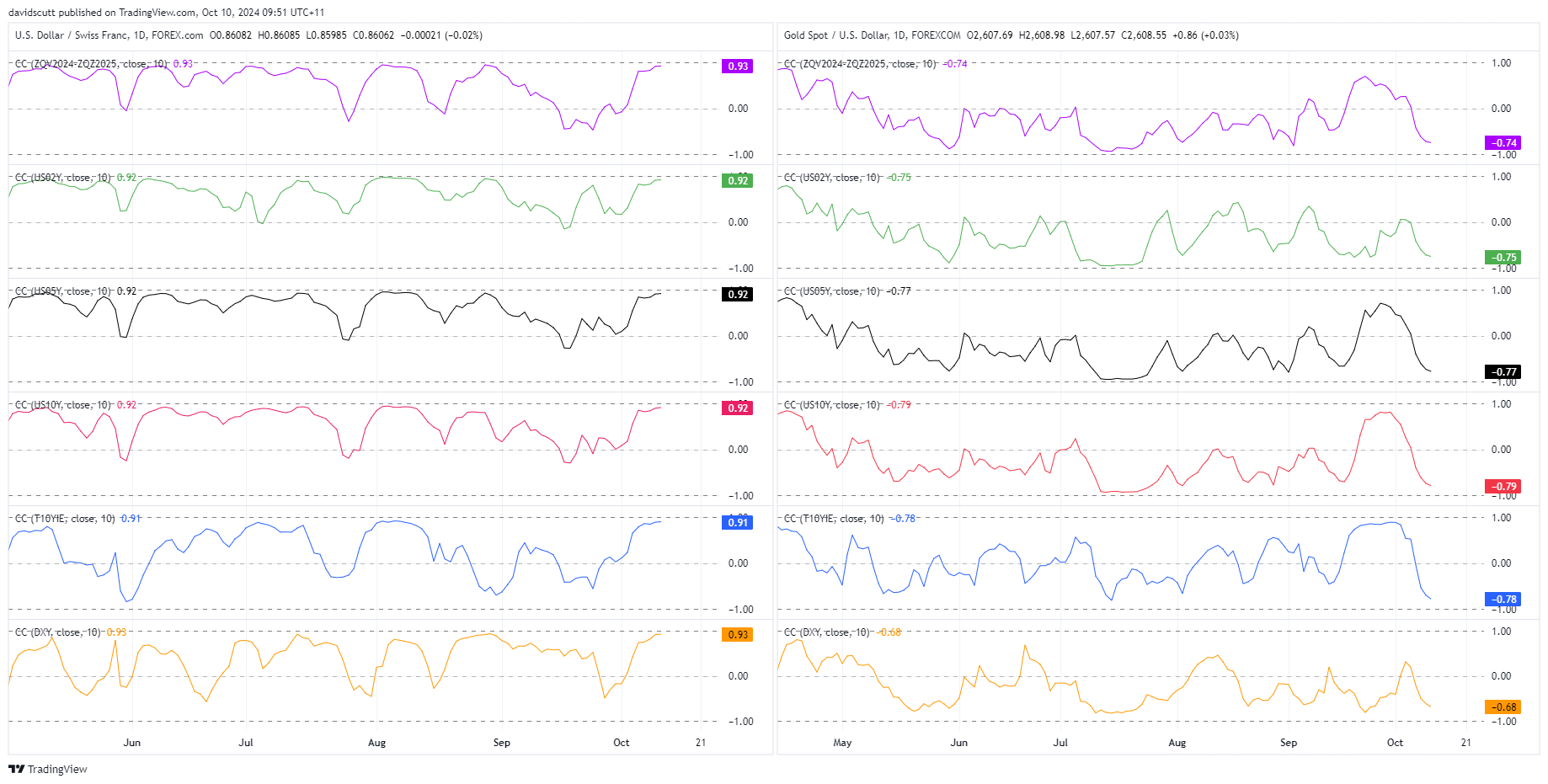1548x784 pixels.
Task: Click the orange 0.93 value badge
Action: (738, 634)
